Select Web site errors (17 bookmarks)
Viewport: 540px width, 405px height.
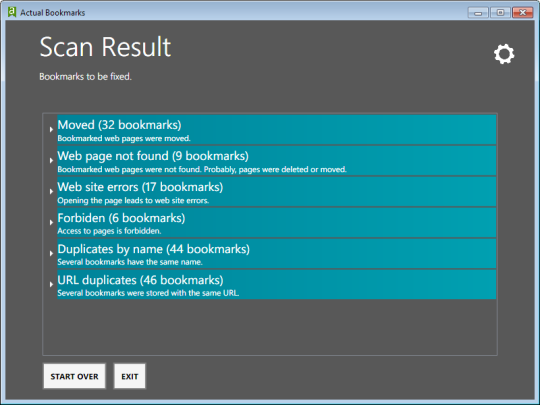click(277, 191)
